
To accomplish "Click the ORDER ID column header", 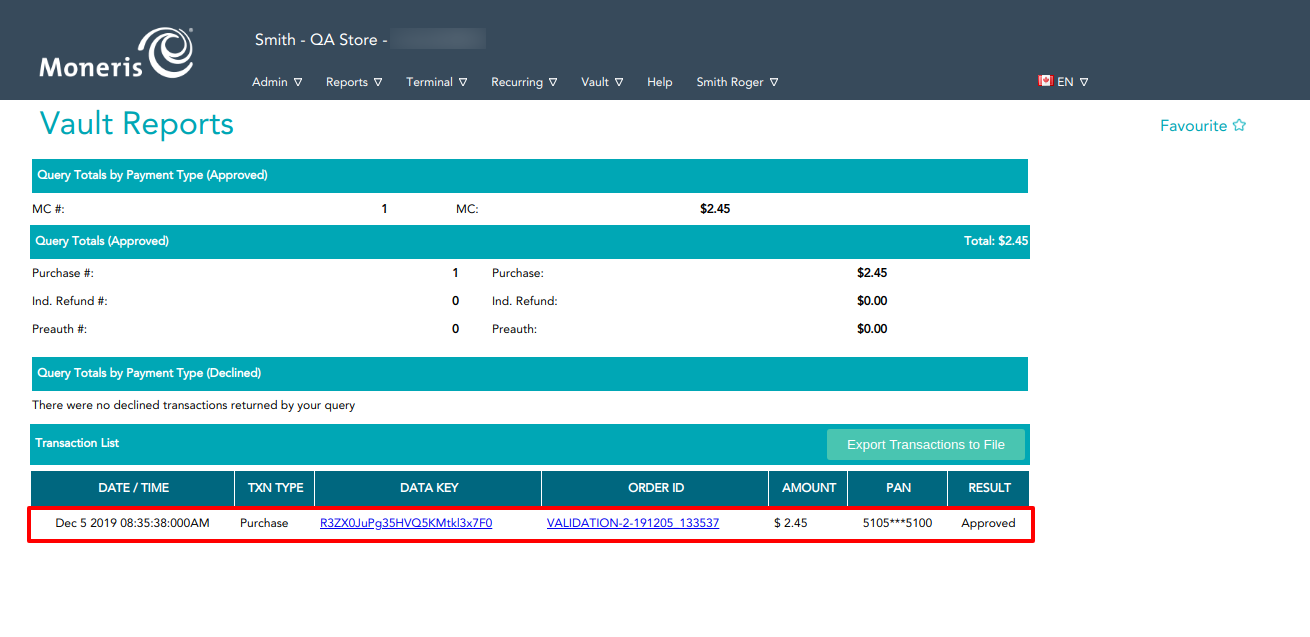I will (655, 488).
